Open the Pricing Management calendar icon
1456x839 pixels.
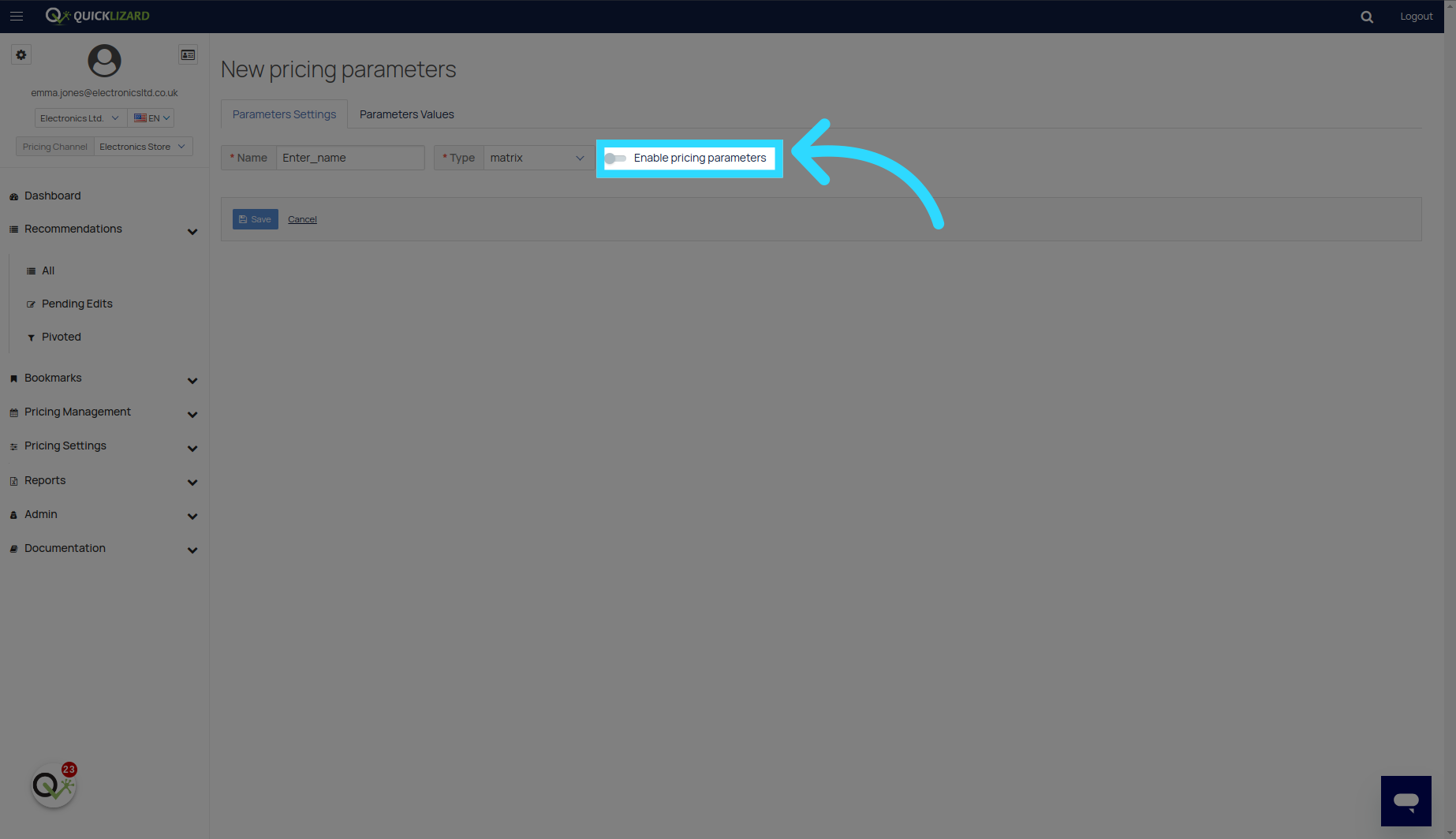(13, 412)
